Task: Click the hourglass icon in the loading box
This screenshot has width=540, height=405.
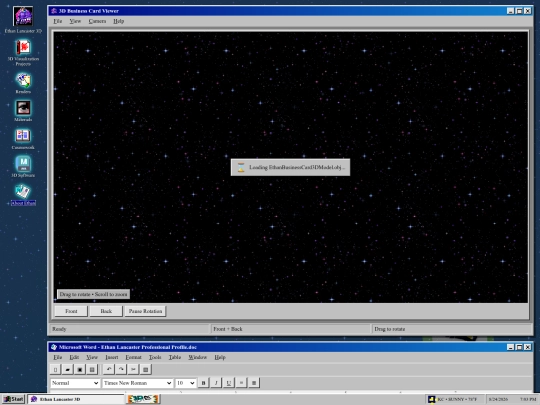Action: [x=241, y=167]
